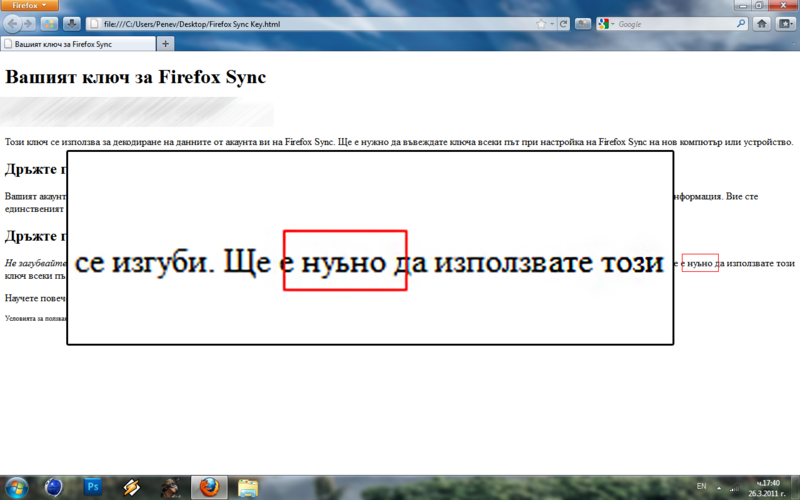The height and width of the screenshot is (500, 800).
Task: Open the Windows Start orb
Action: [16, 488]
